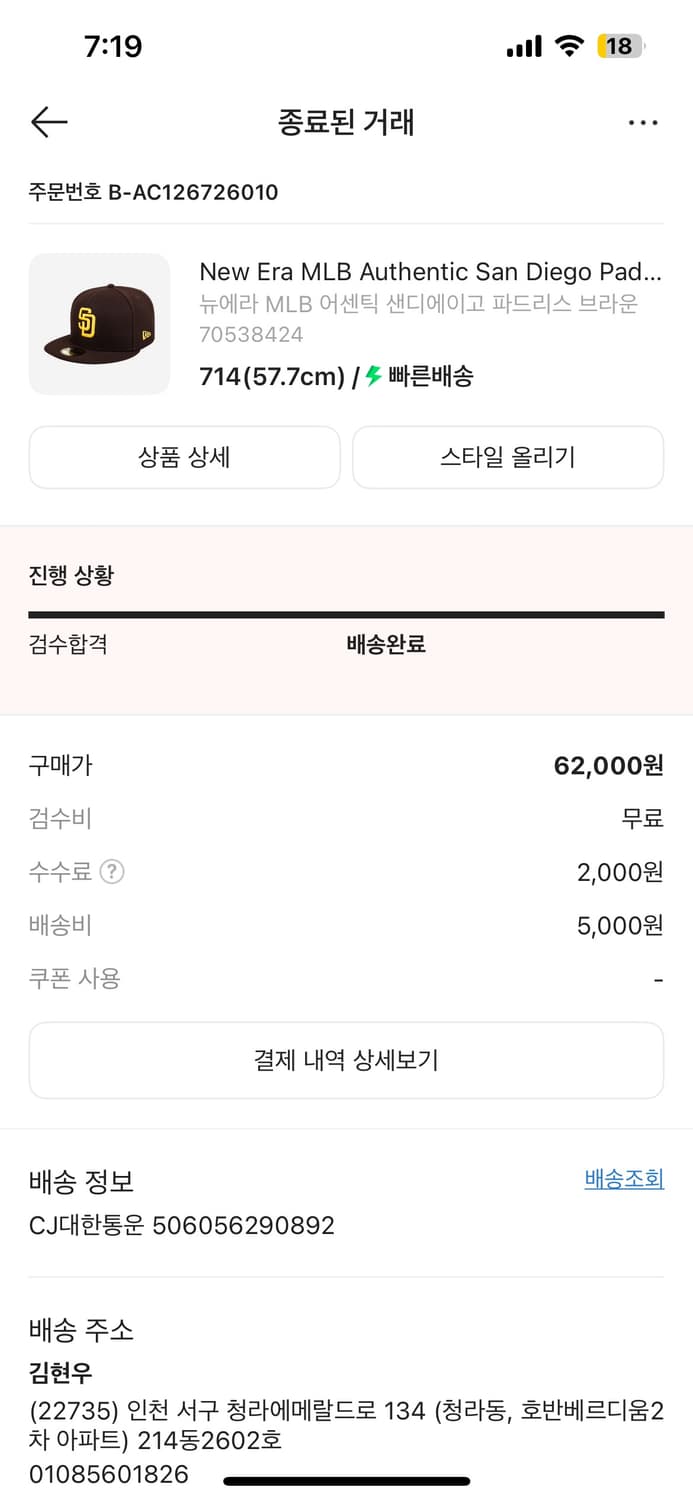Tap the 배송완료 progress status
The width and height of the screenshot is (693, 1500).
pos(386,644)
